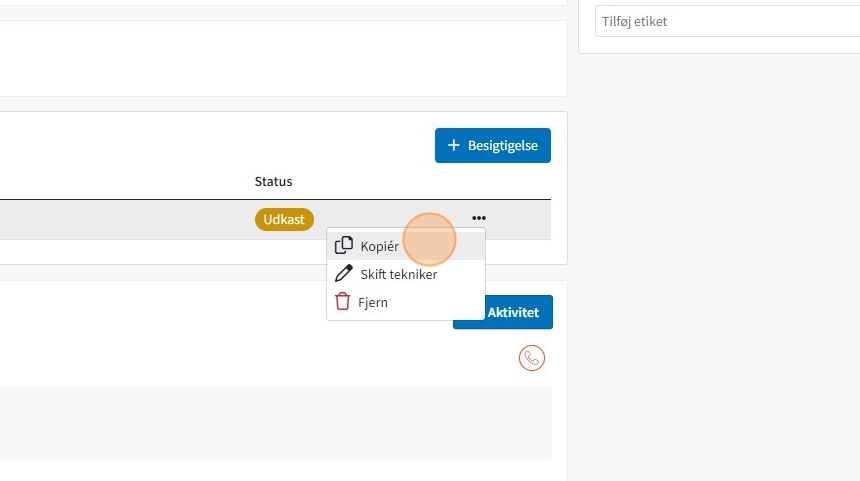Click the Aktivitet label text
The width and height of the screenshot is (860, 481).
point(513,312)
